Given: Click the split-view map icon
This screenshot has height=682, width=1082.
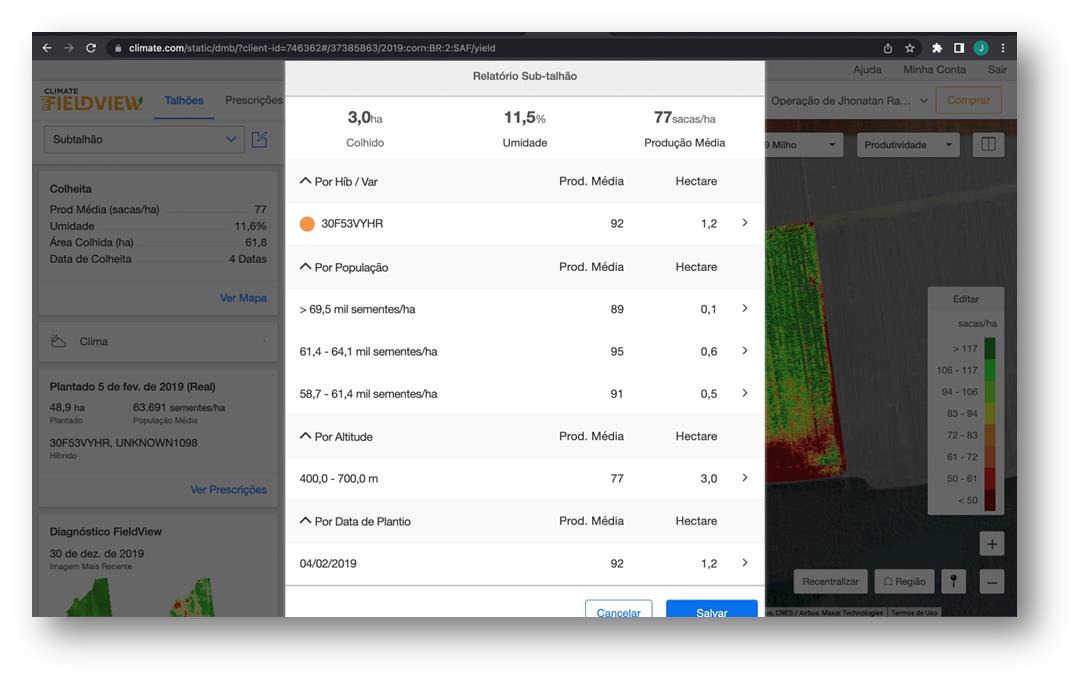Looking at the screenshot, I should (x=988, y=145).
